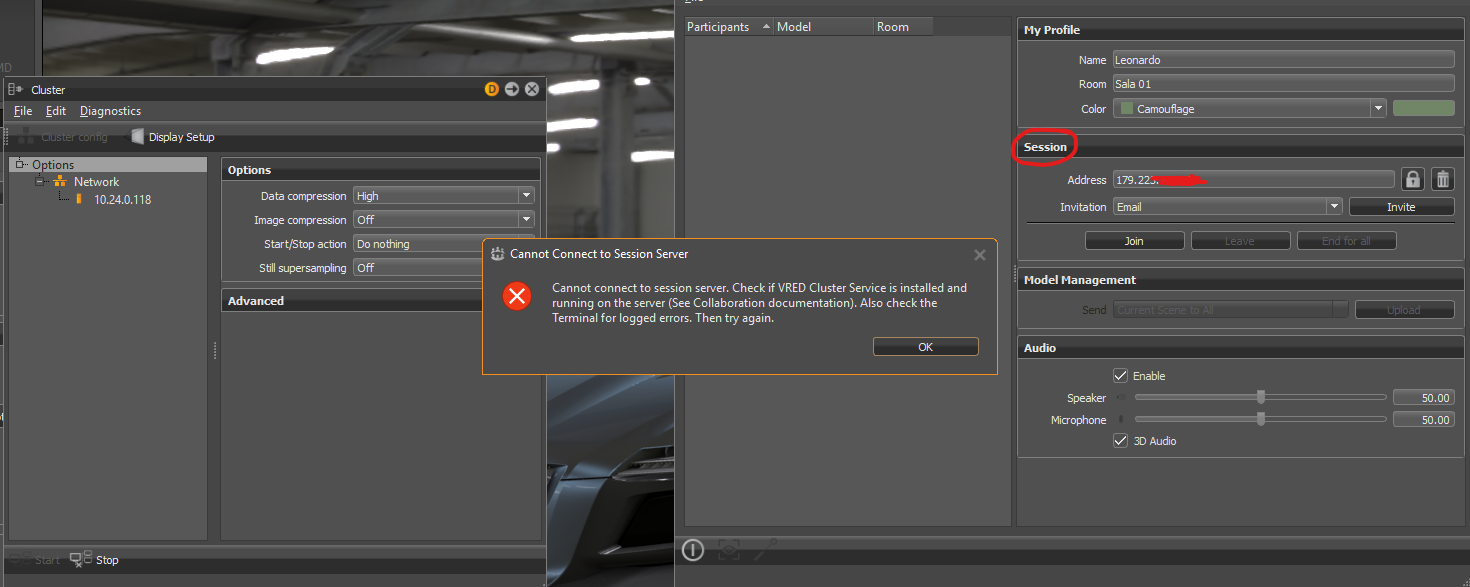Collapse the Network tree node expander

41,182
